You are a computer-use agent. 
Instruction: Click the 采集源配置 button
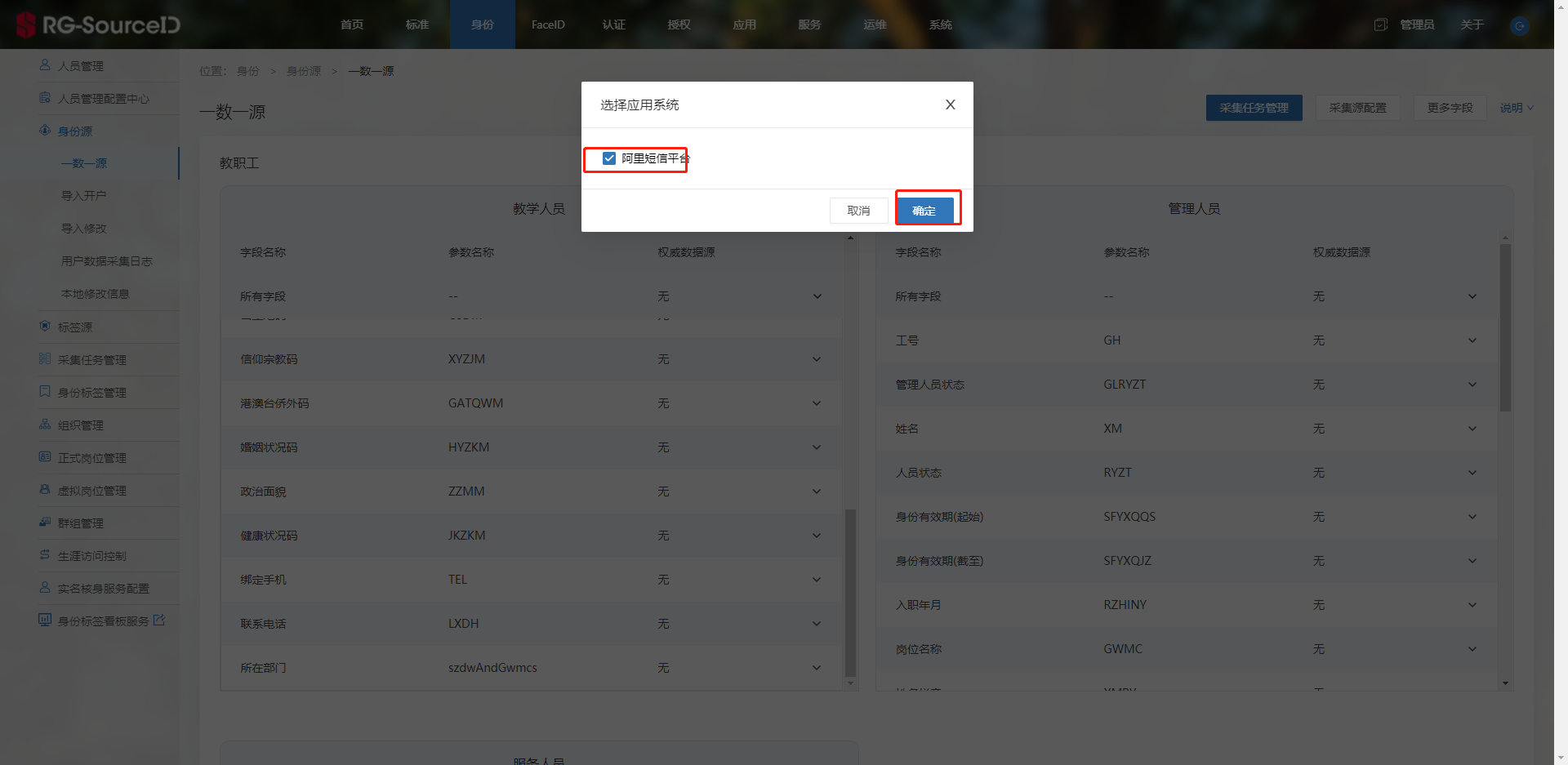[x=1357, y=108]
